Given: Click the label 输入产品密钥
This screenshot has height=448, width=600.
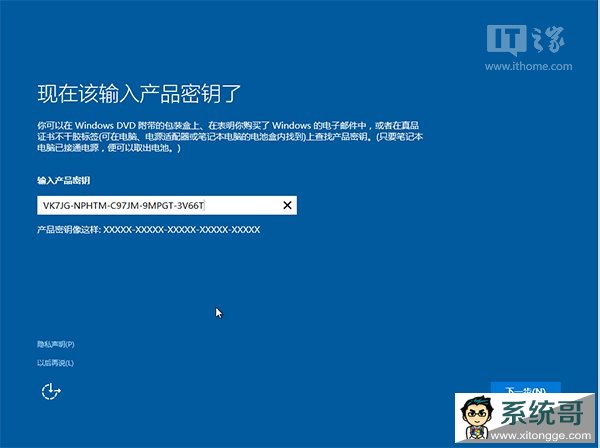Looking at the screenshot, I should pyautogui.click(x=64, y=180).
